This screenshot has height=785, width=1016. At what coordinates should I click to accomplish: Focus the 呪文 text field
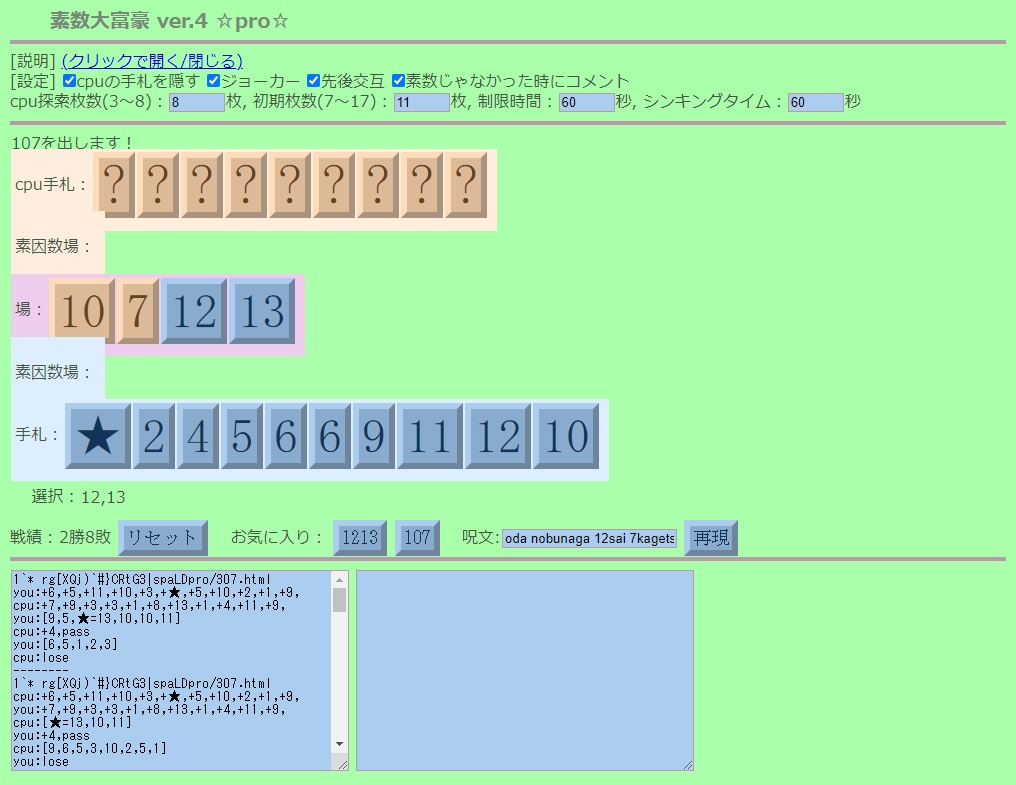click(x=590, y=538)
